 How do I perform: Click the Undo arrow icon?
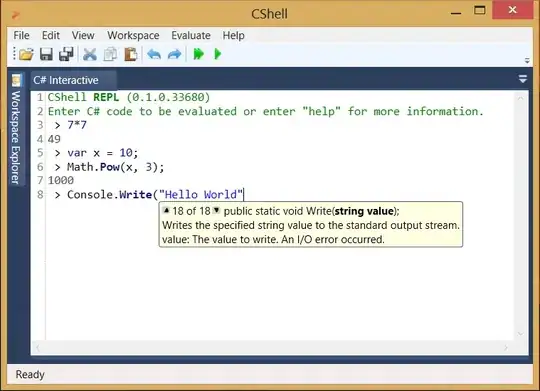(154, 54)
